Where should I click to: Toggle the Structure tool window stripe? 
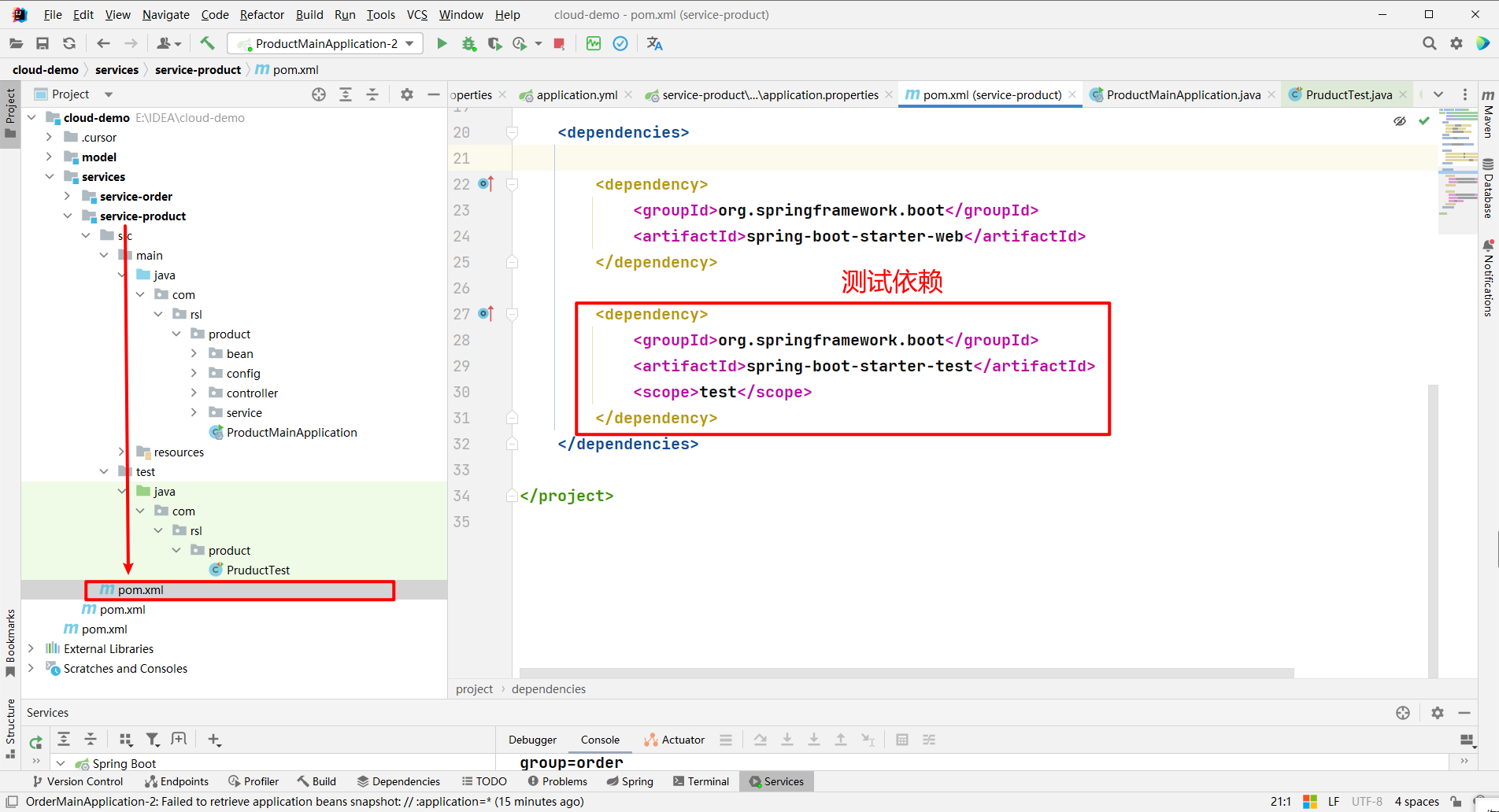point(10,728)
